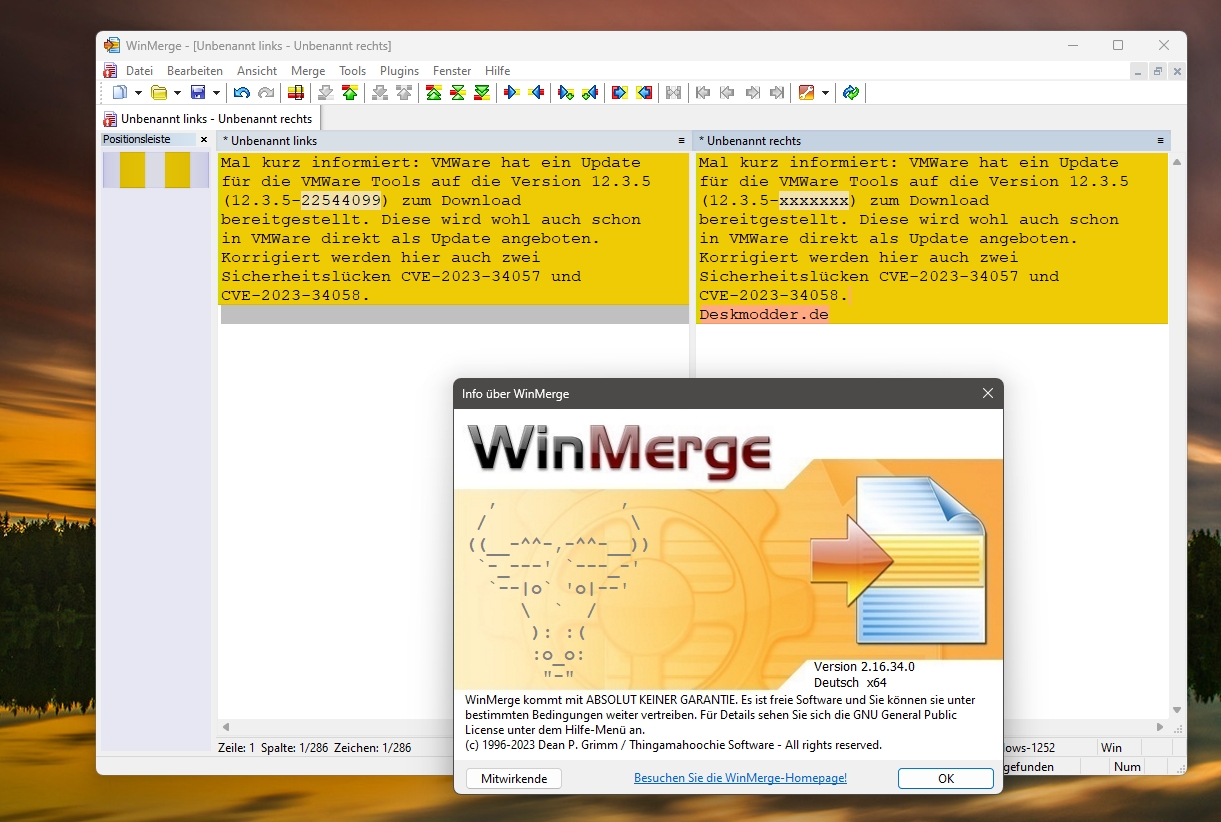Open the Tools menu

(x=352, y=71)
